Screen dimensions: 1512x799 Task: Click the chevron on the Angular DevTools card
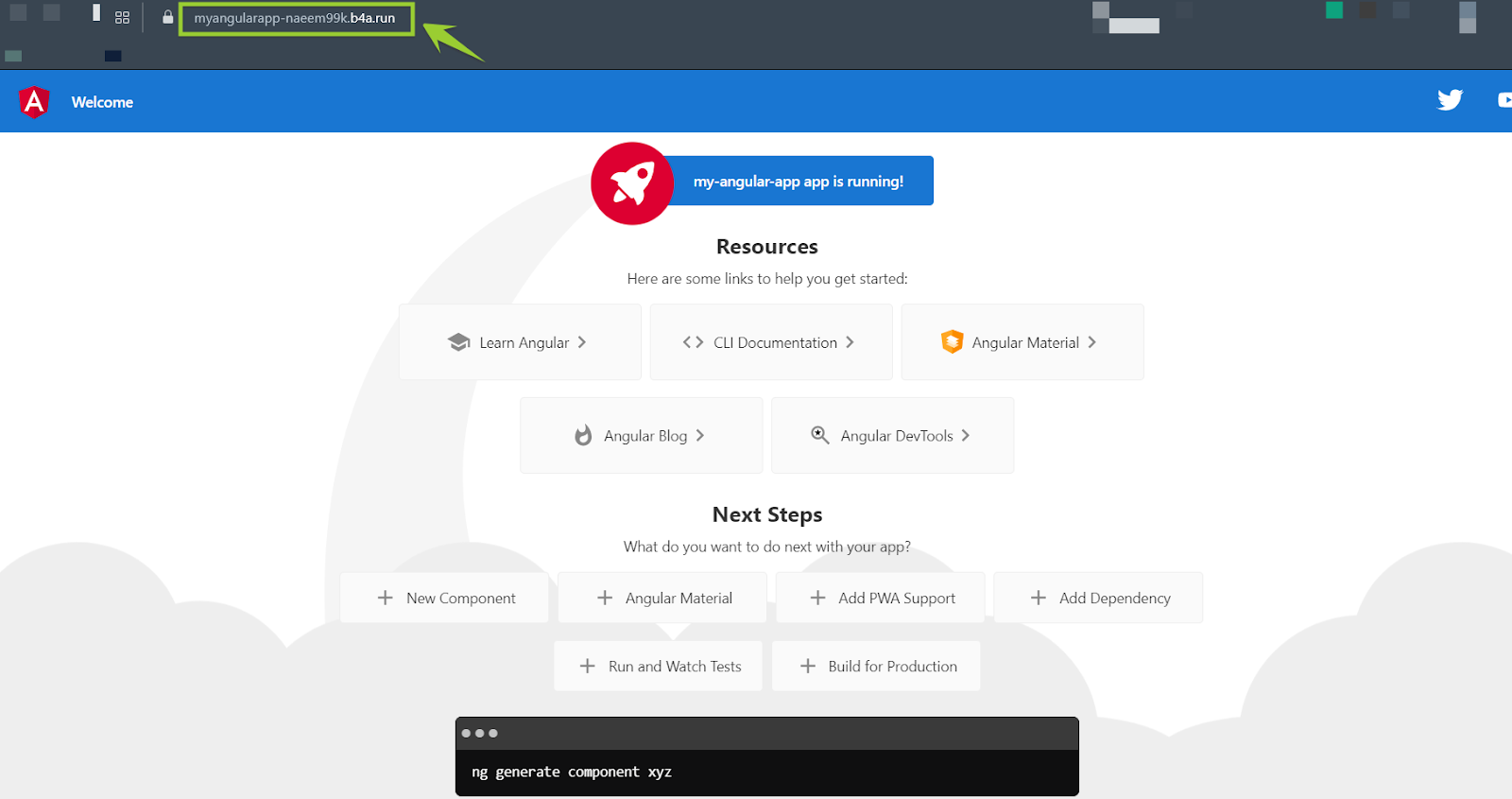pyautogui.click(x=965, y=435)
